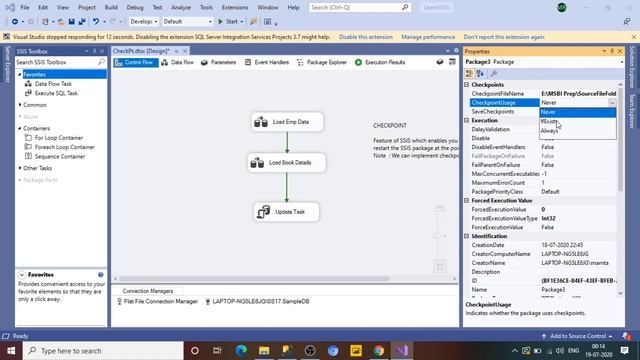Save the current file with toolbar disk icon
The image size is (640, 360).
point(71,22)
